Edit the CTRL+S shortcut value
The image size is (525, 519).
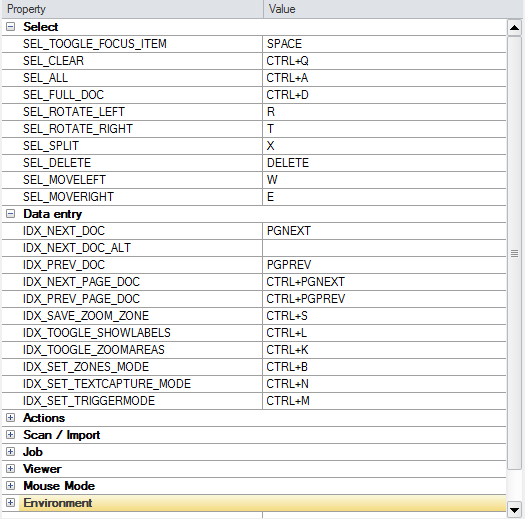pyautogui.click(x=384, y=316)
